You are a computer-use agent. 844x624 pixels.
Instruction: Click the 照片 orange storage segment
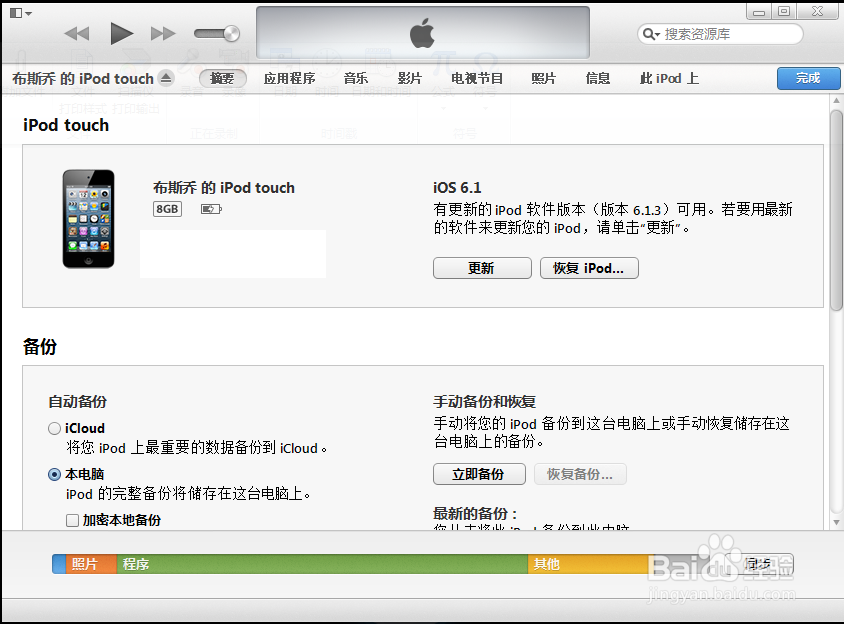click(x=91, y=564)
